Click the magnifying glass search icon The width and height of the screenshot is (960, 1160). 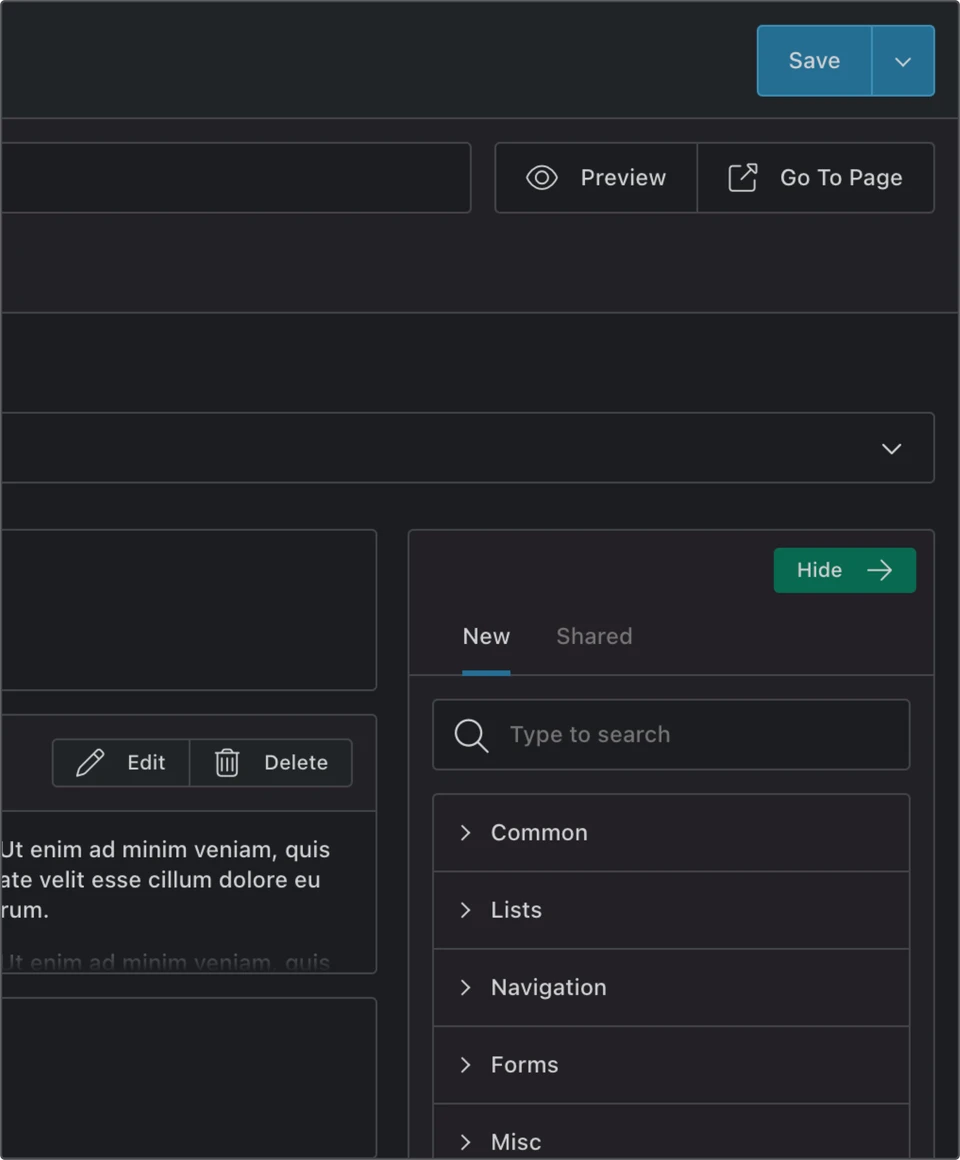point(471,735)
